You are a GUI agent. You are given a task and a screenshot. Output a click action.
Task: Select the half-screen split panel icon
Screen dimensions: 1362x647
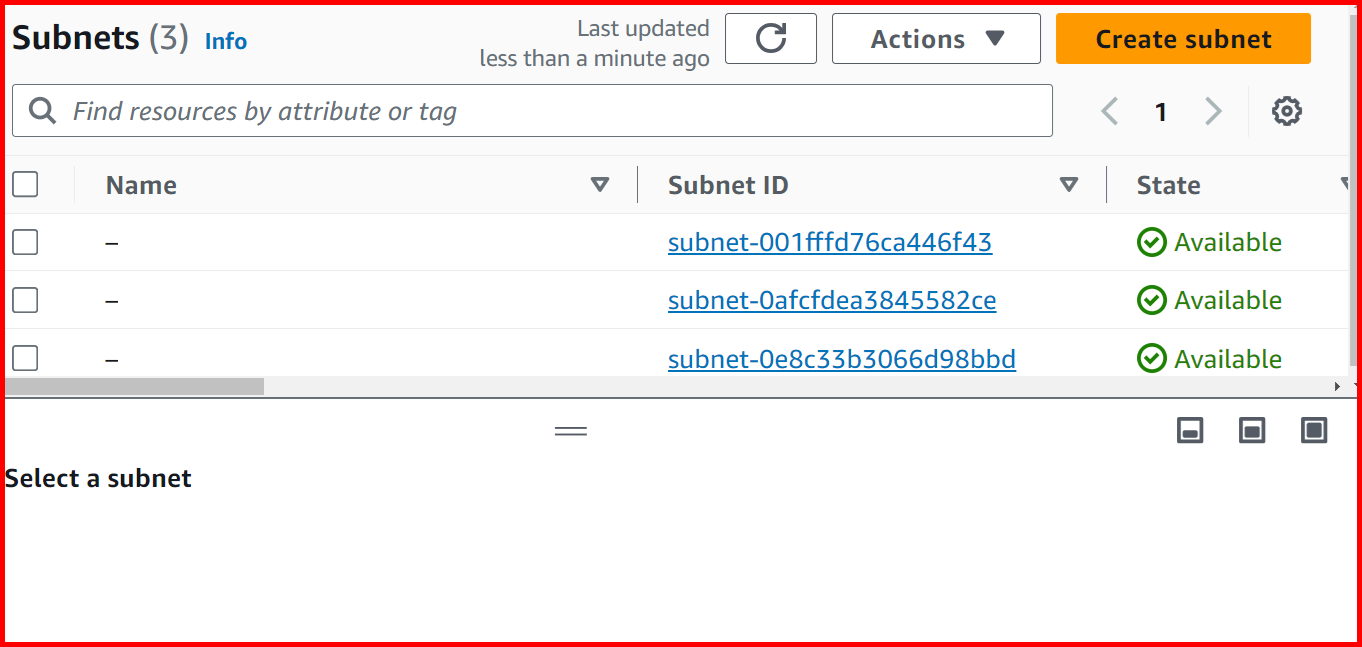[x=1251, y=429]
